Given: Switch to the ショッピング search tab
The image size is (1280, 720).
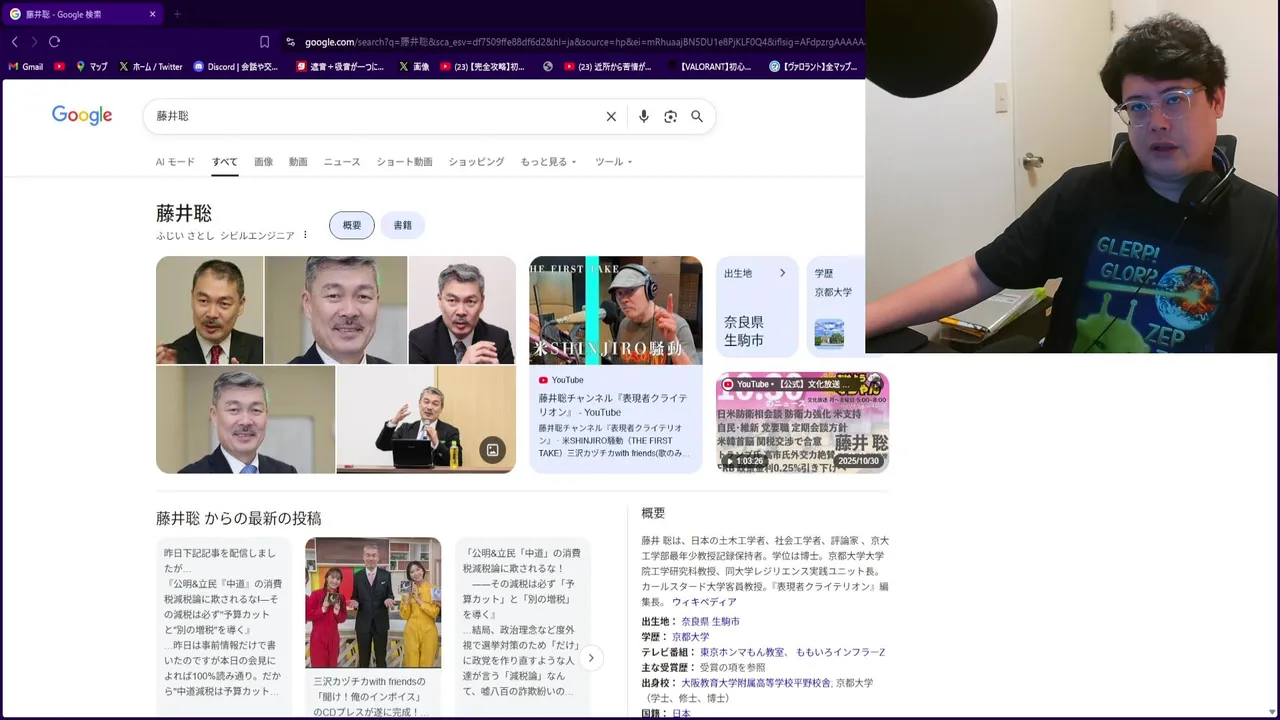Looking at the screenshot, I should [x=476, y=162].
